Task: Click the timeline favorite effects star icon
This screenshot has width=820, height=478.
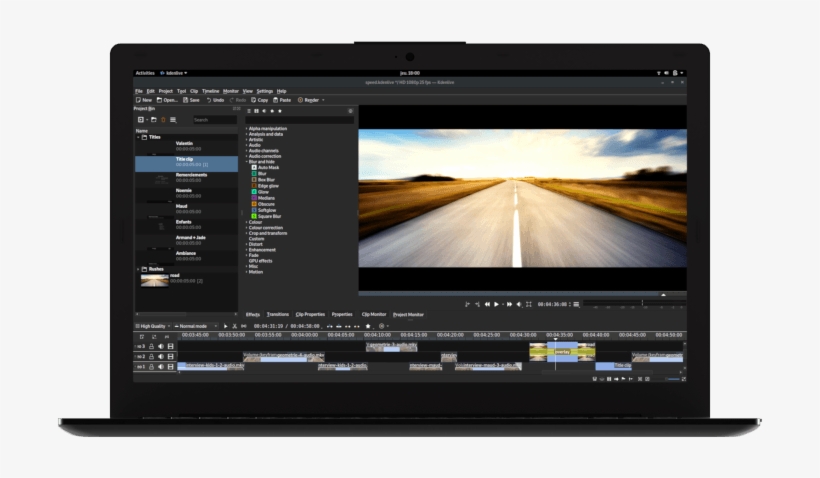Action: click(368, 326)
